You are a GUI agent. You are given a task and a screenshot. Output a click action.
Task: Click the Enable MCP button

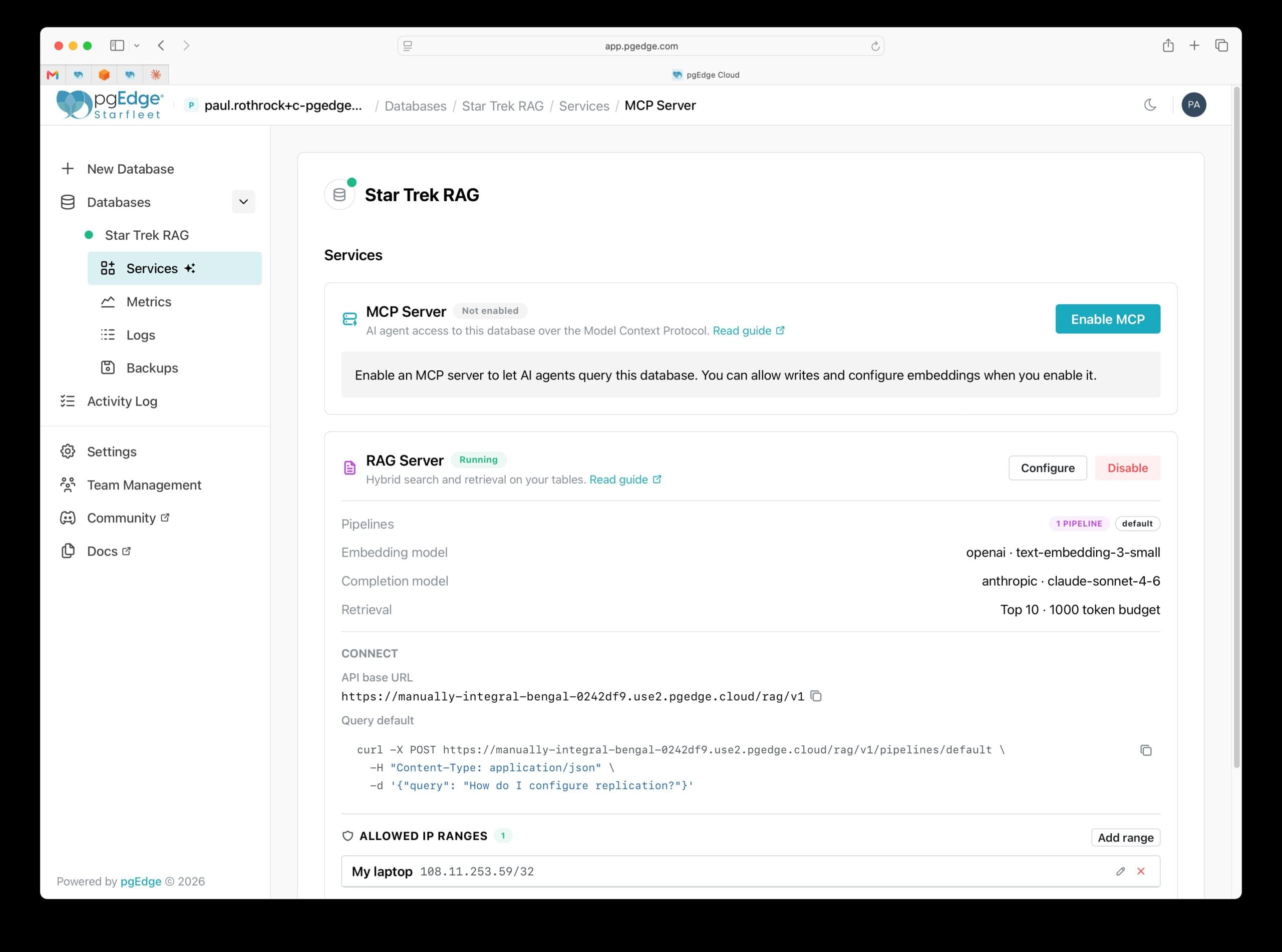(1107, 319)
